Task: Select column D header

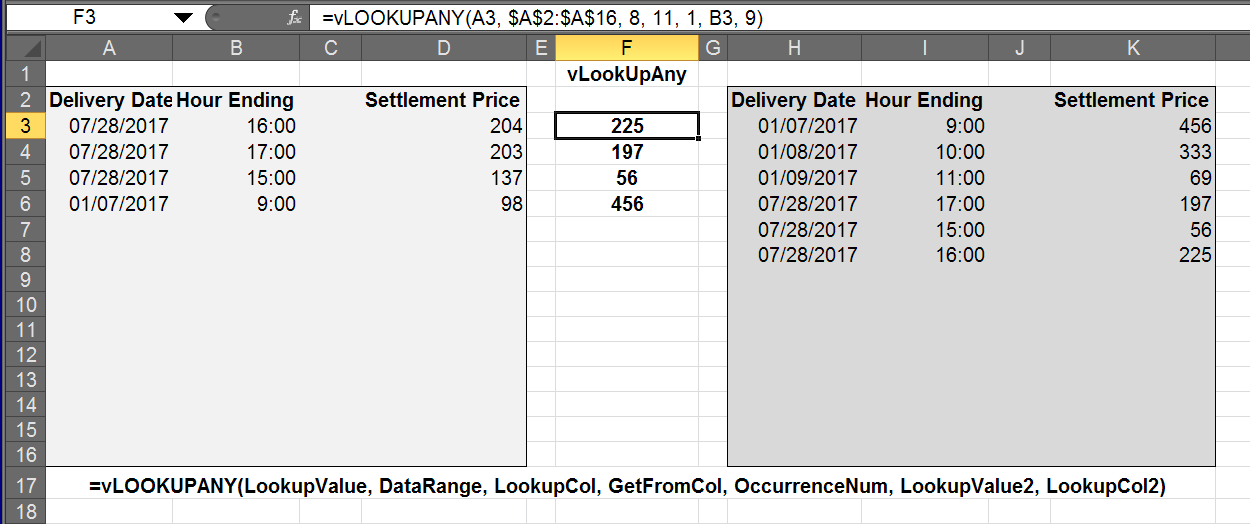Action: click(444, 48)
